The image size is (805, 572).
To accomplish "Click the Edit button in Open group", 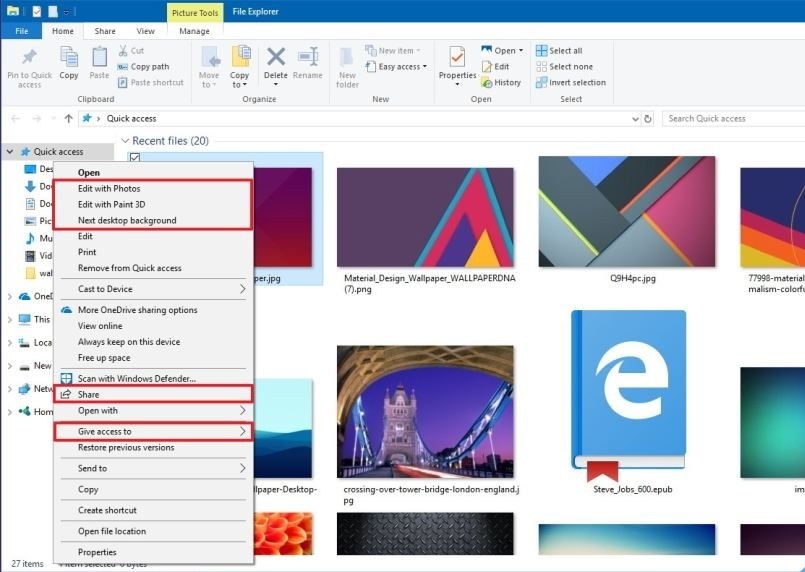I will tap(495, 67).
